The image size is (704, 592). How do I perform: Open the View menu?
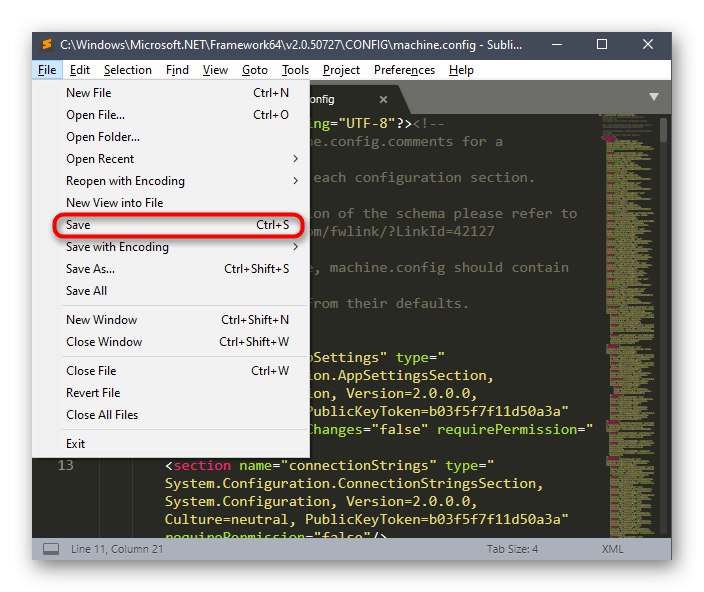point(216,70)
